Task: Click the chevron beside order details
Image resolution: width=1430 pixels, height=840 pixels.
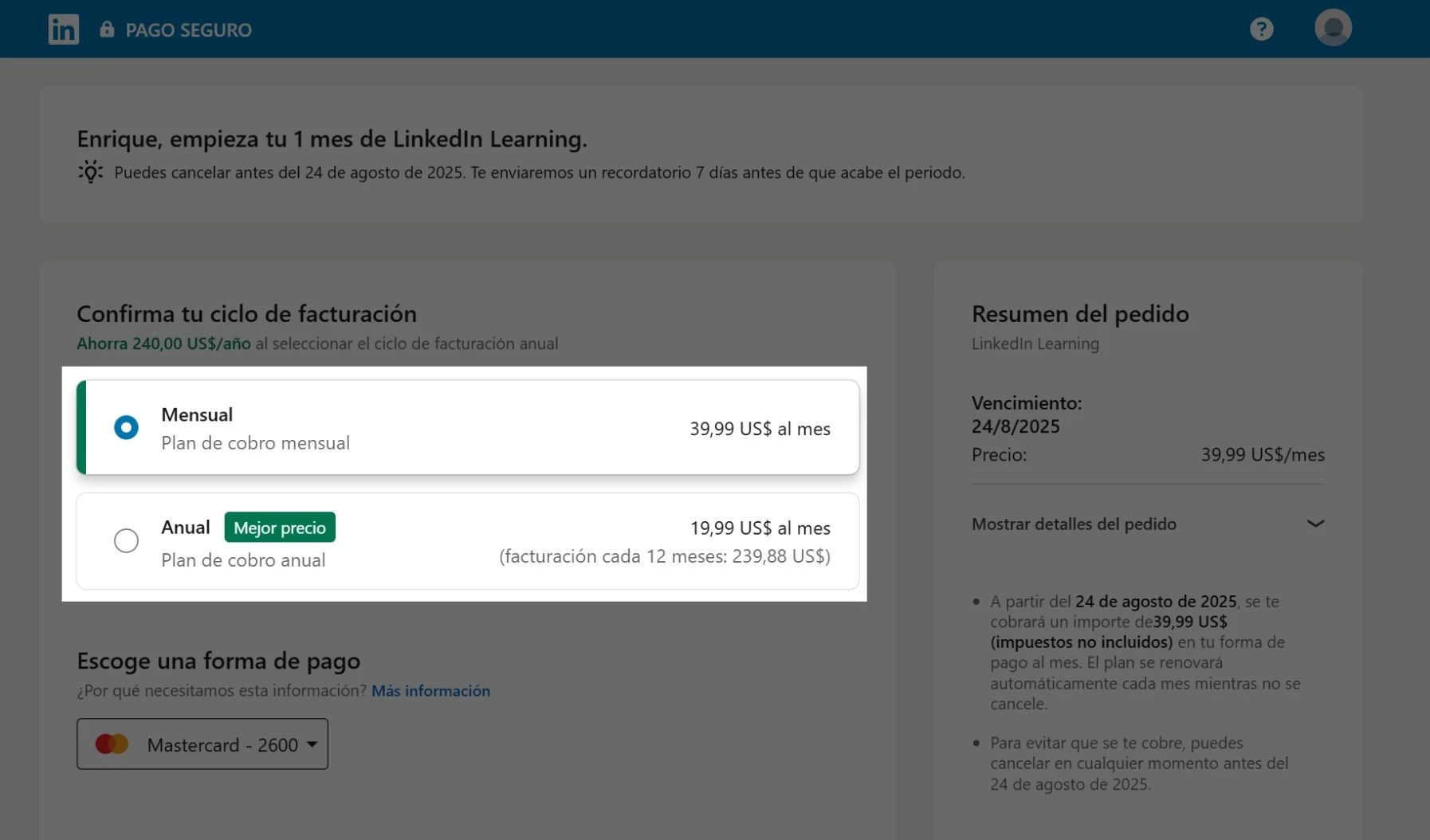Action: coord(1315,524)
